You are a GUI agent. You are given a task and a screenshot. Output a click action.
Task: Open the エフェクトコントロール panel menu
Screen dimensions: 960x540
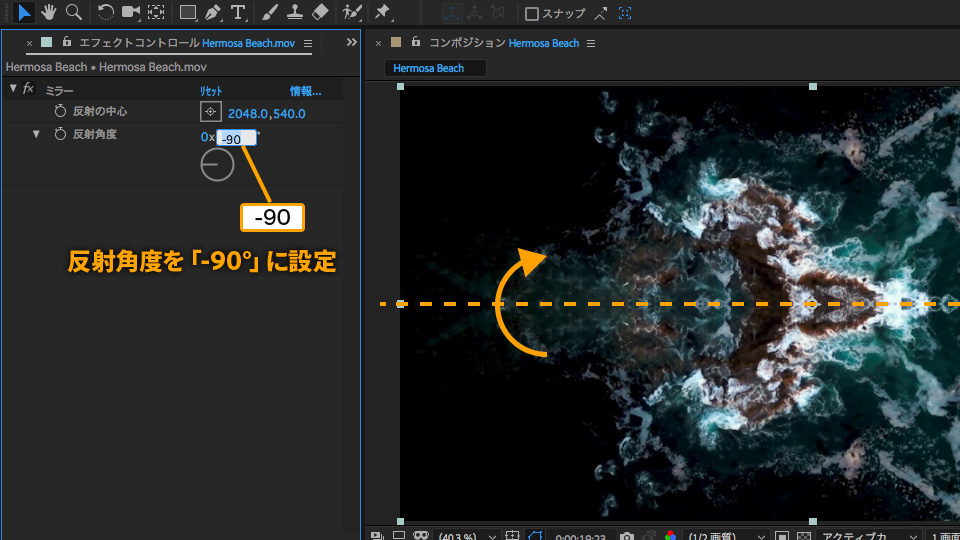pos(308,43)
